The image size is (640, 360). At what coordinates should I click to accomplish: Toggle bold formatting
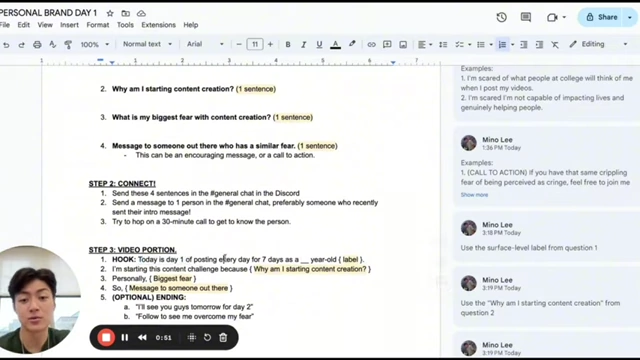288,44
